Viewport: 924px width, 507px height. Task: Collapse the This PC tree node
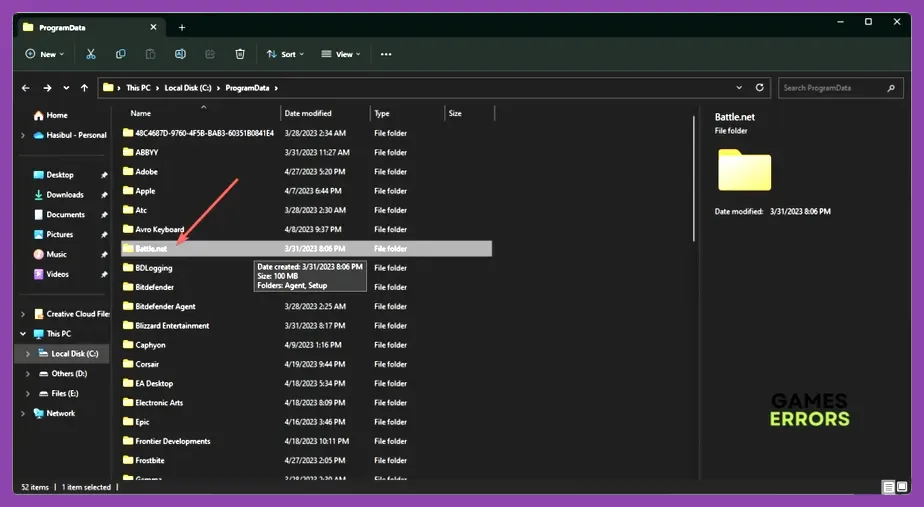[x=23, y=334]
